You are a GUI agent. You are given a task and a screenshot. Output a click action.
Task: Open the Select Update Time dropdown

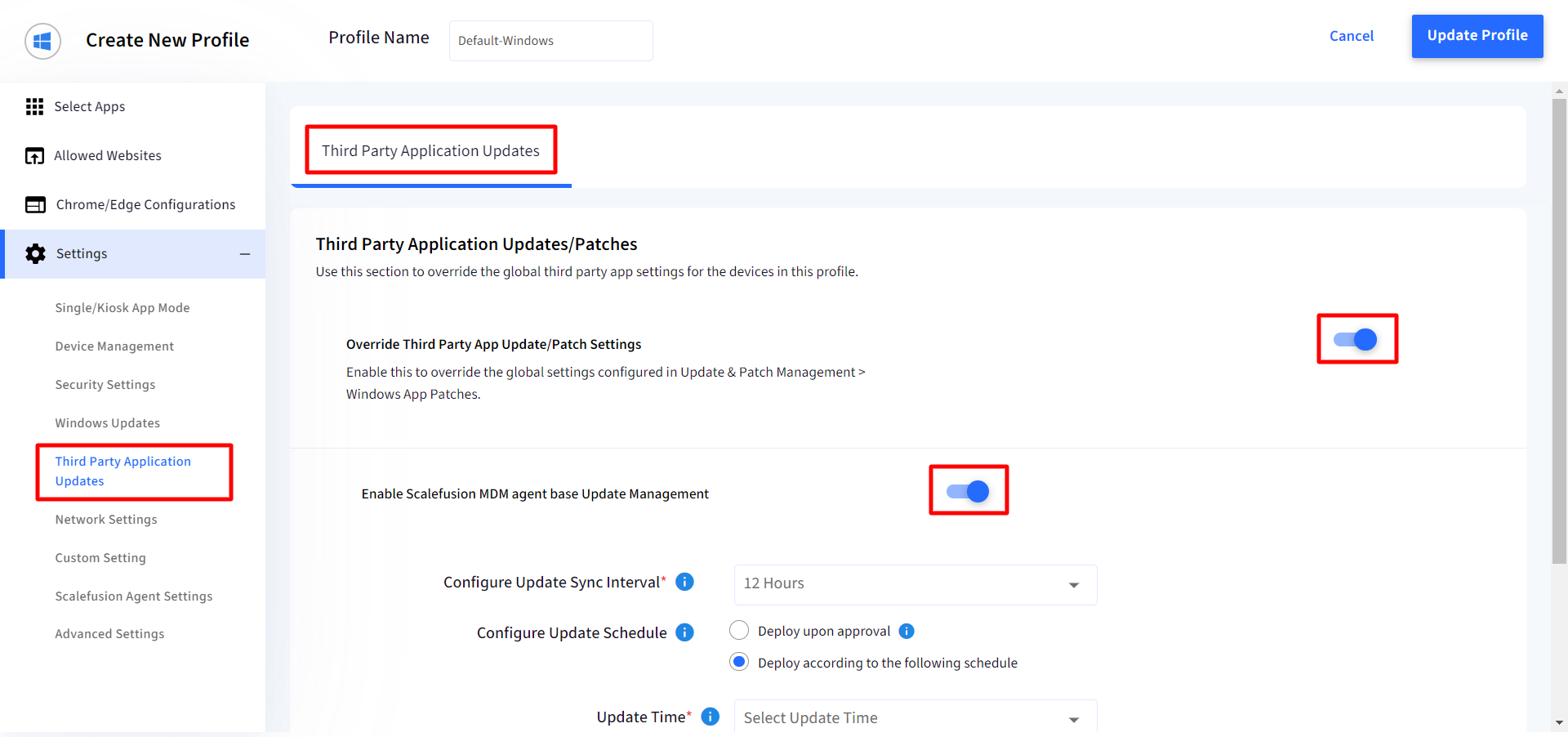pyautogui.click(x=915, y=717)
